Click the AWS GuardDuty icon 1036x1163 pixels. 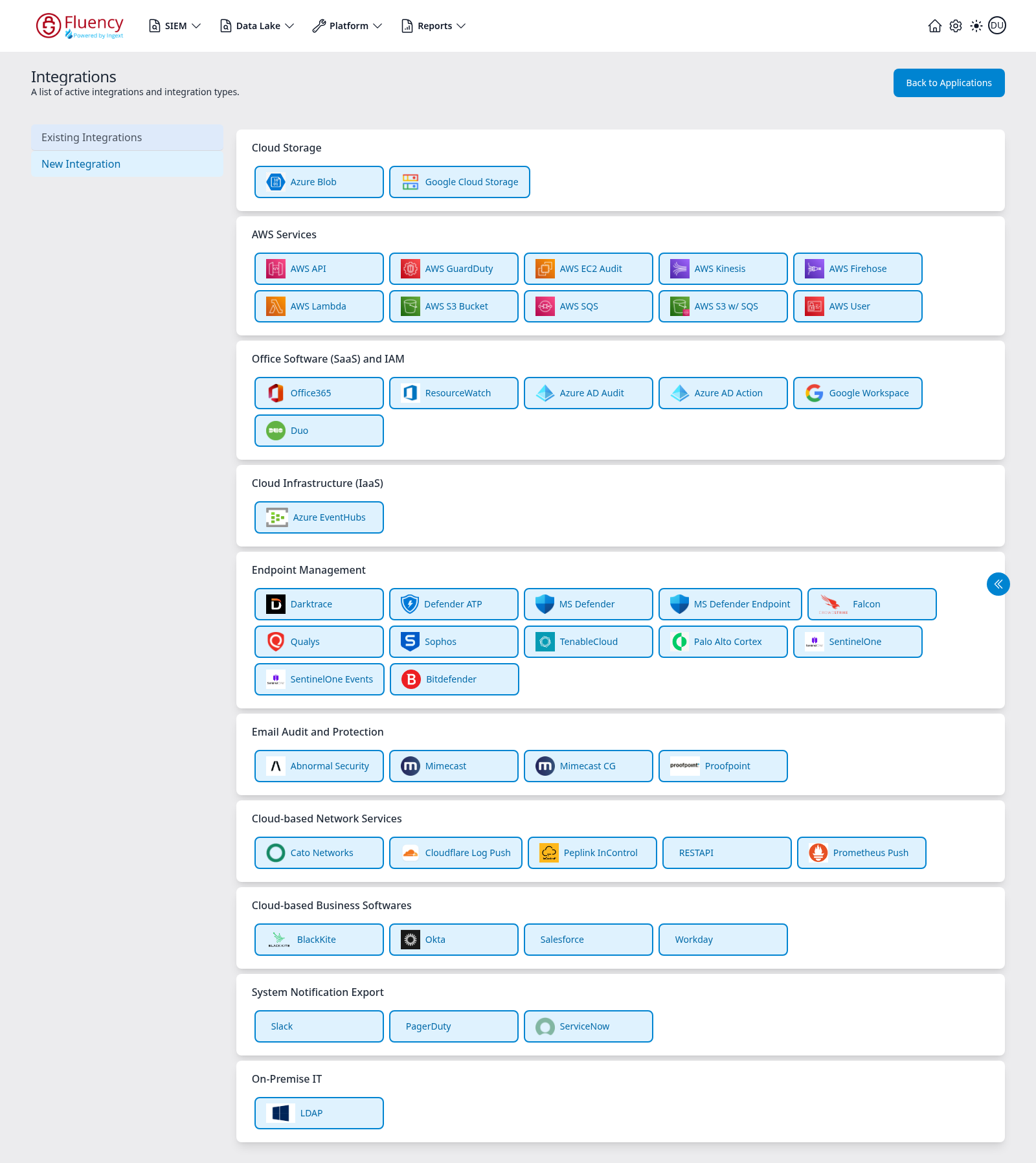411,269
